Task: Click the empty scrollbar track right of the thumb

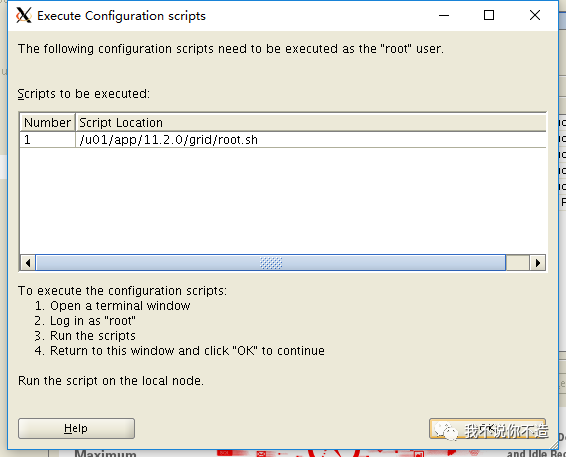Action: coord(518,263)
